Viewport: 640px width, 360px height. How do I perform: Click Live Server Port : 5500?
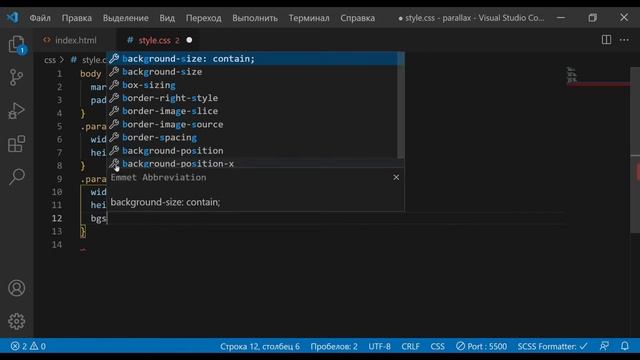(x=481, y=347)
